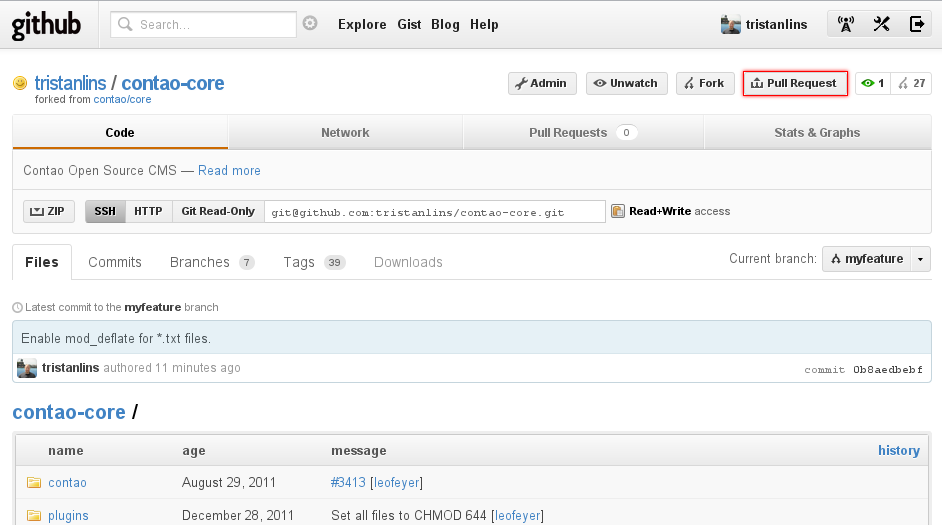The width and height of the screenshot is (942, 525).
Task: Click the GitHub logo
Action: tap(47, 25)
